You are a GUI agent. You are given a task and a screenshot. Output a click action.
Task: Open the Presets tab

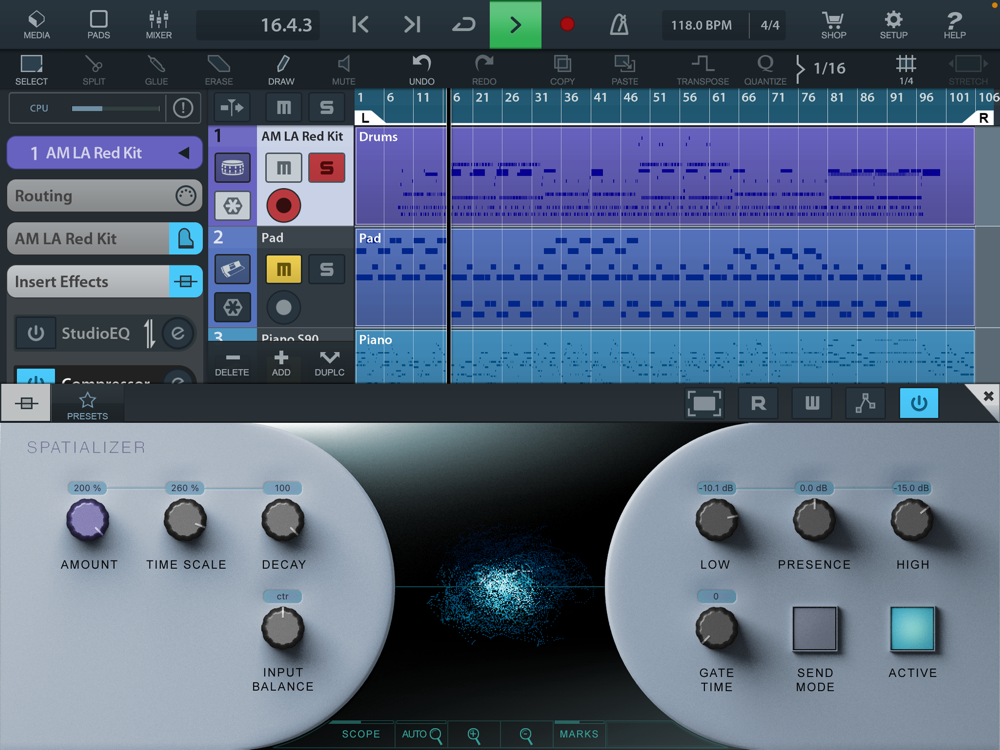(87, 405)
